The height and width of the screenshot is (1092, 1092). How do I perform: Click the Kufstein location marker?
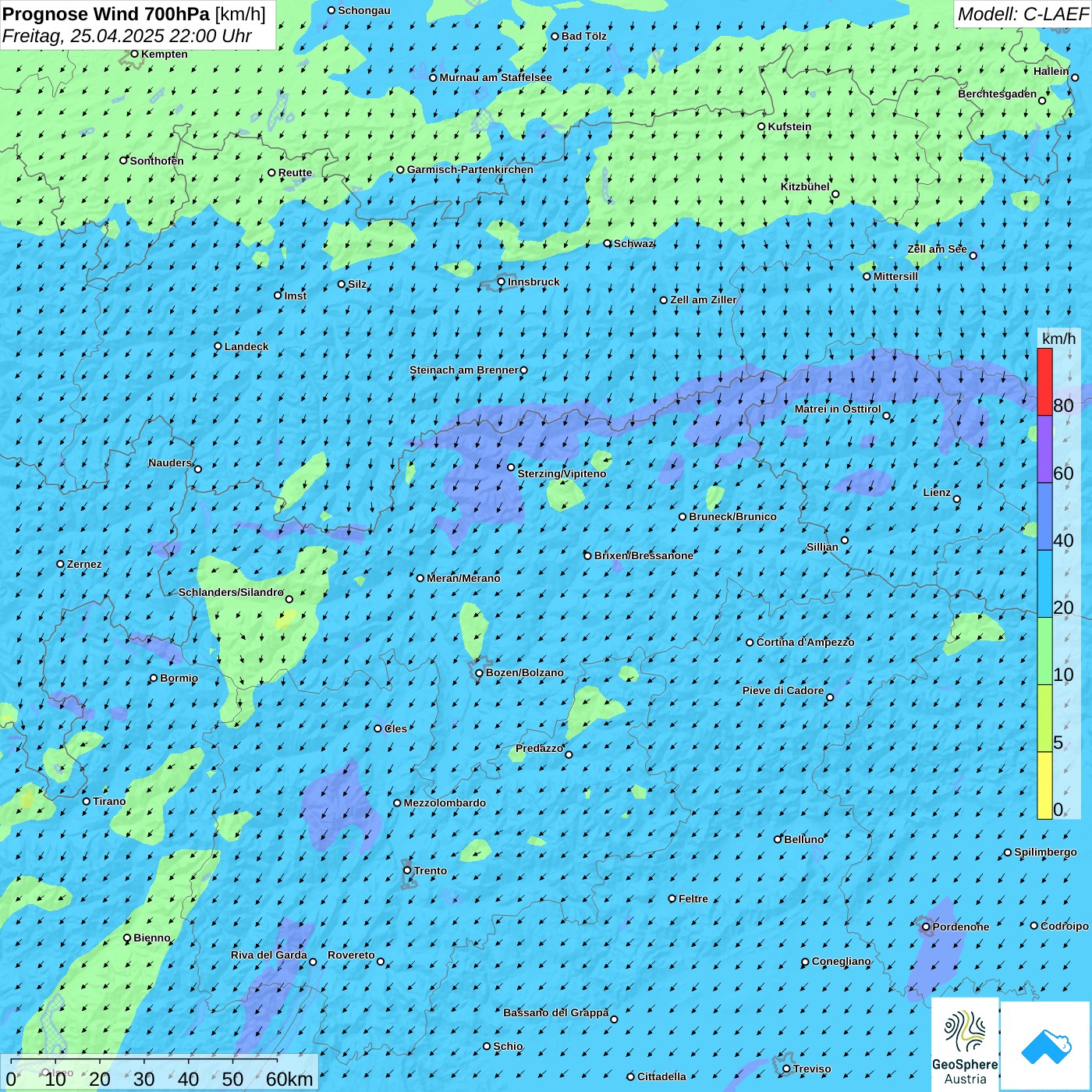click(762, 126)
